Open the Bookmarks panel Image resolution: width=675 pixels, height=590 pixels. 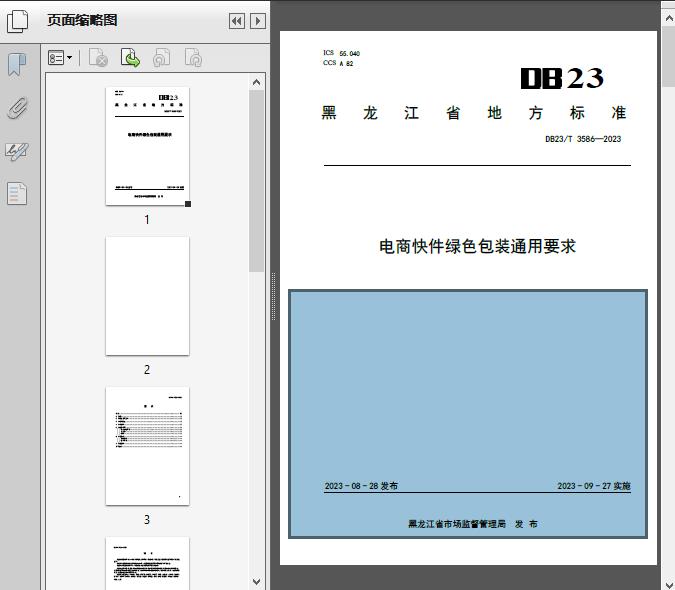click(x=17, y=65)
